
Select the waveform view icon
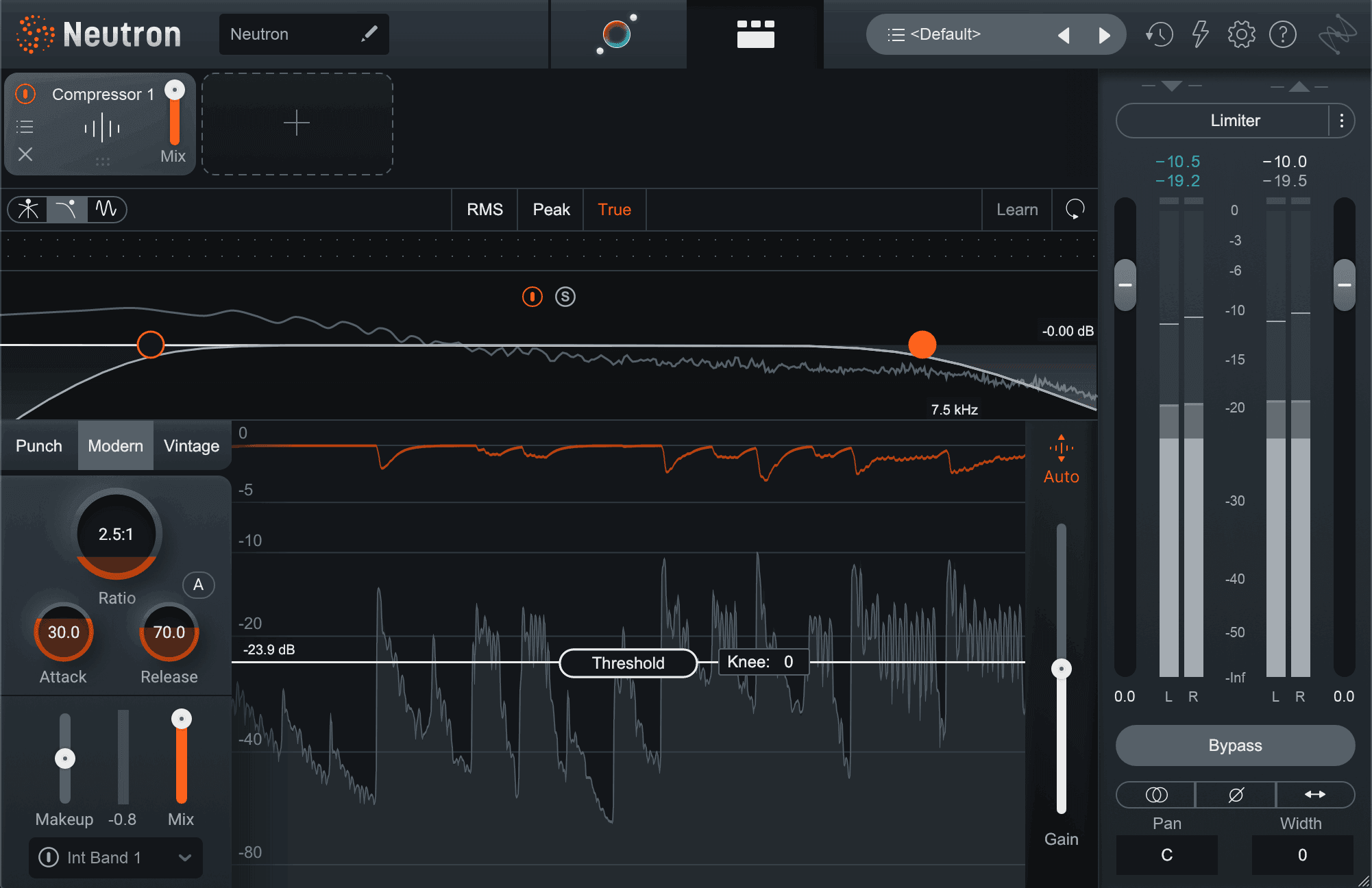click(106, 209)
